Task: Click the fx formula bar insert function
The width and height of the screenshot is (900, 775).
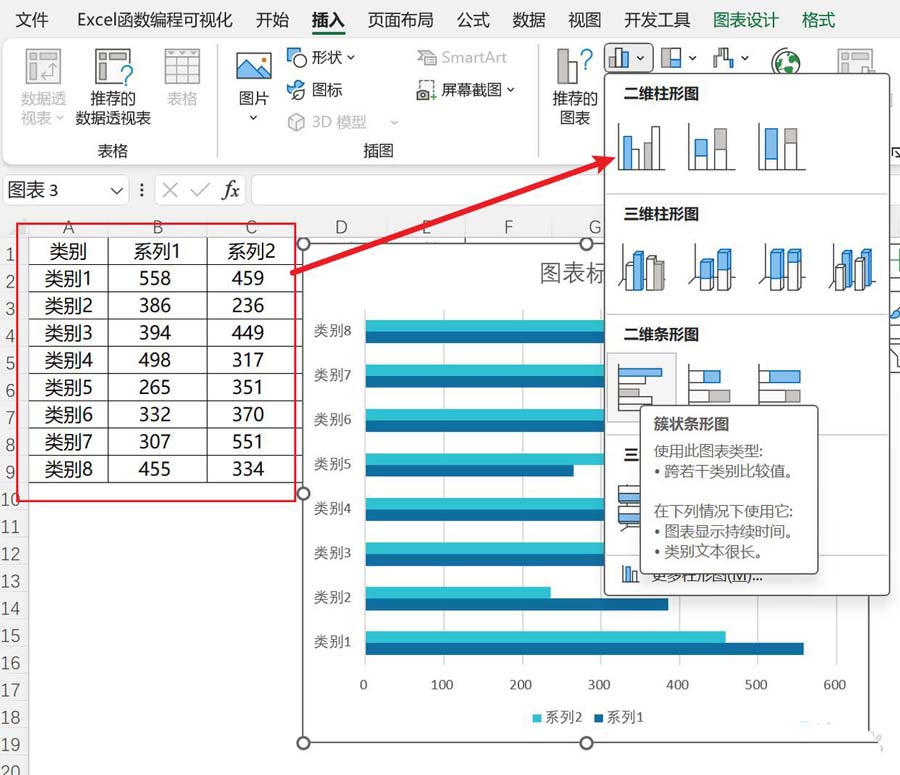Action: click(234, 190)
